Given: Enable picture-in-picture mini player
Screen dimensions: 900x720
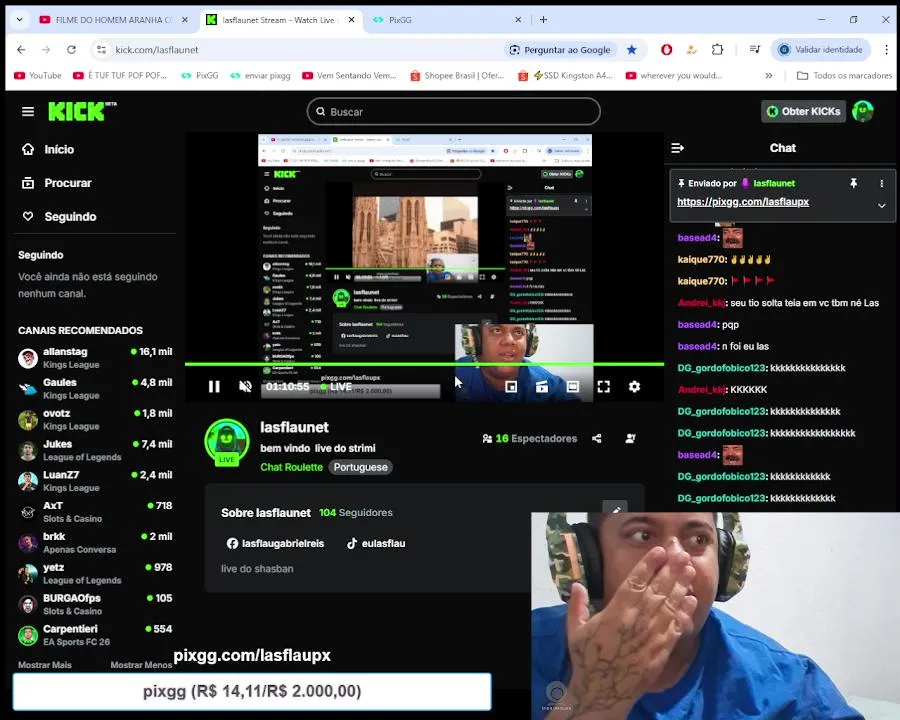Looking at the screenshot, I should 511,387.
